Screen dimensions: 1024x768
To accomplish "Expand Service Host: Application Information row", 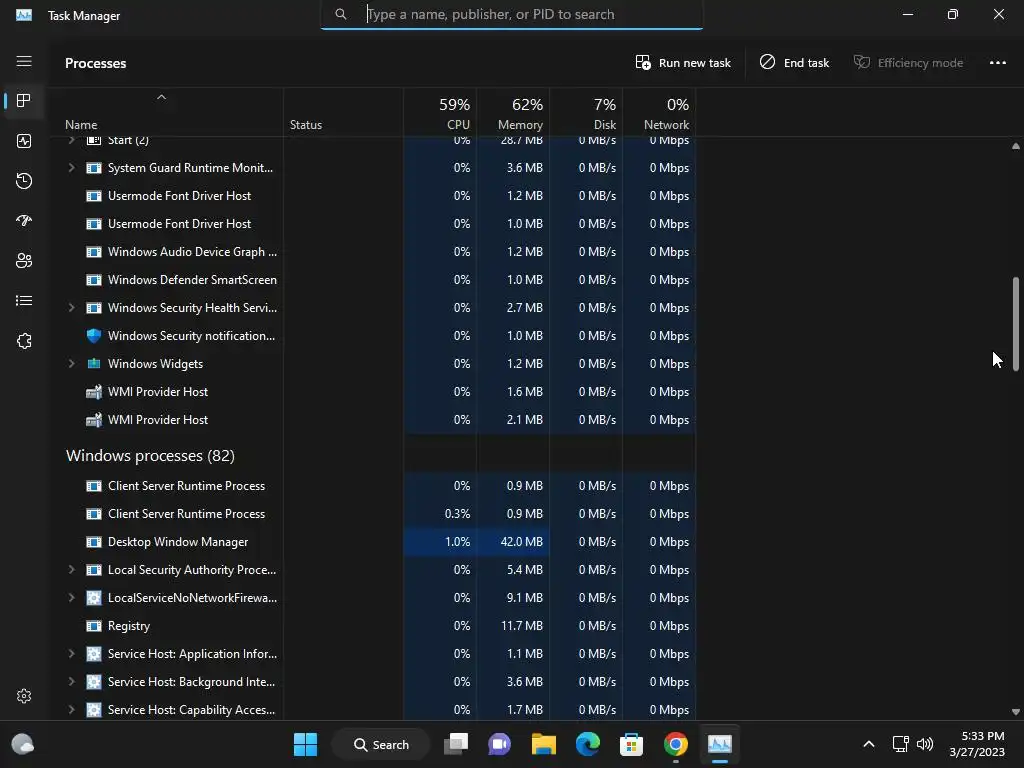I will [x=71, y=654].
